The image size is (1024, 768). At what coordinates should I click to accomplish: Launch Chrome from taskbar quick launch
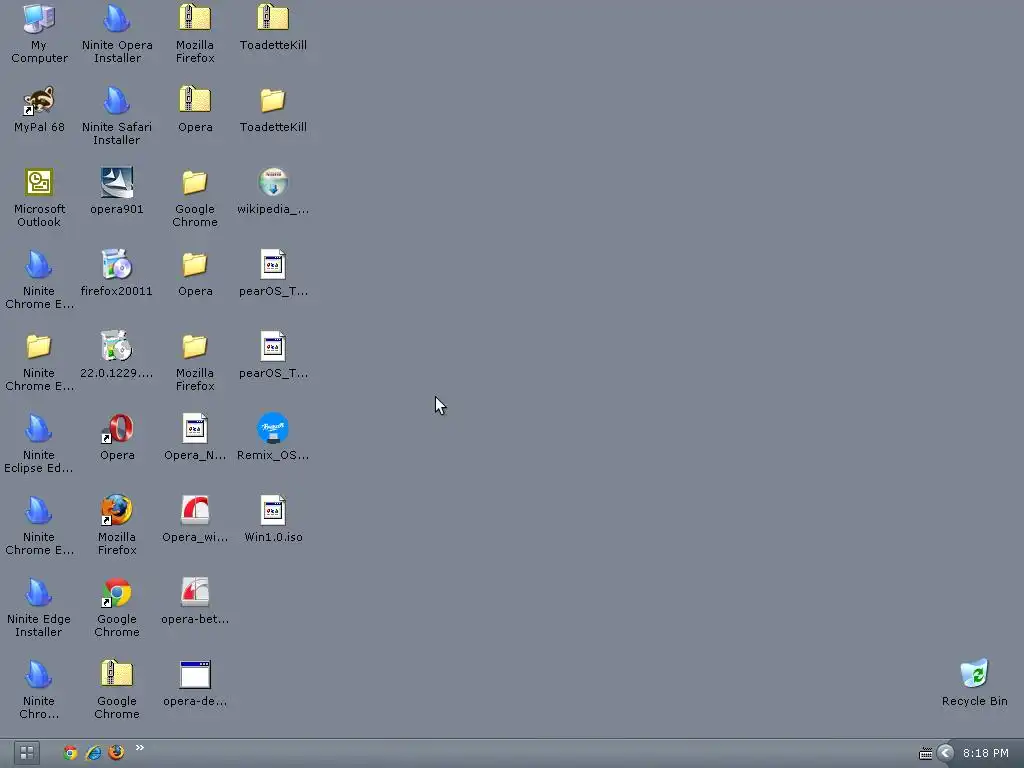click(70, 753)
